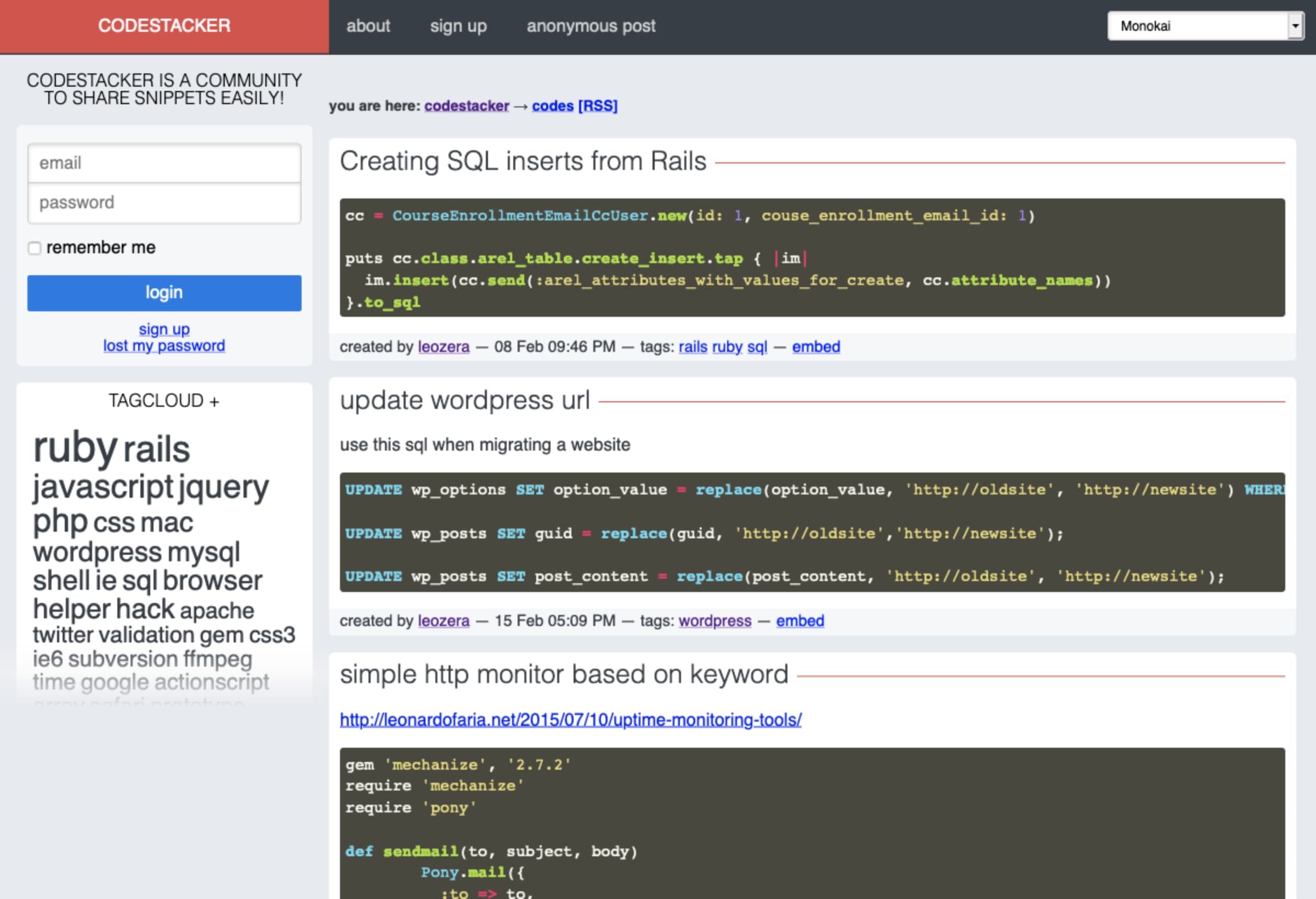Click the about navigation menu item
Viewport: 1316px width, 899px height.
(369, 26)
